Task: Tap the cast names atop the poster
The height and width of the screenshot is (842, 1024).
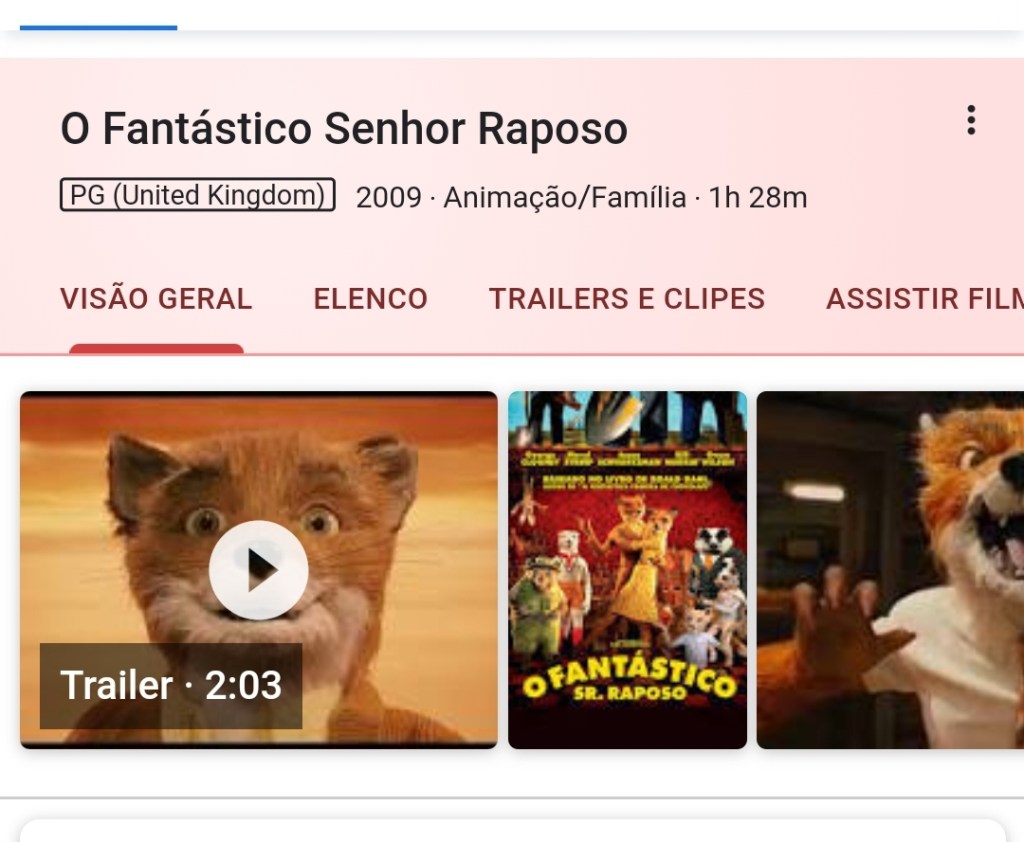Action: (627, 461)
